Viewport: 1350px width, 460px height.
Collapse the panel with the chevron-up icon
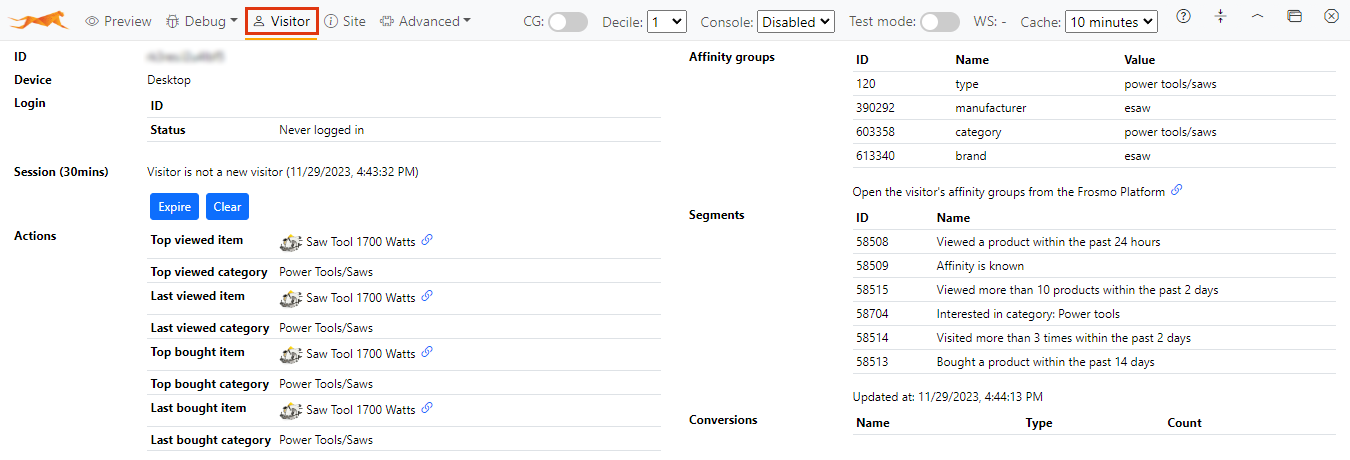1257,17
